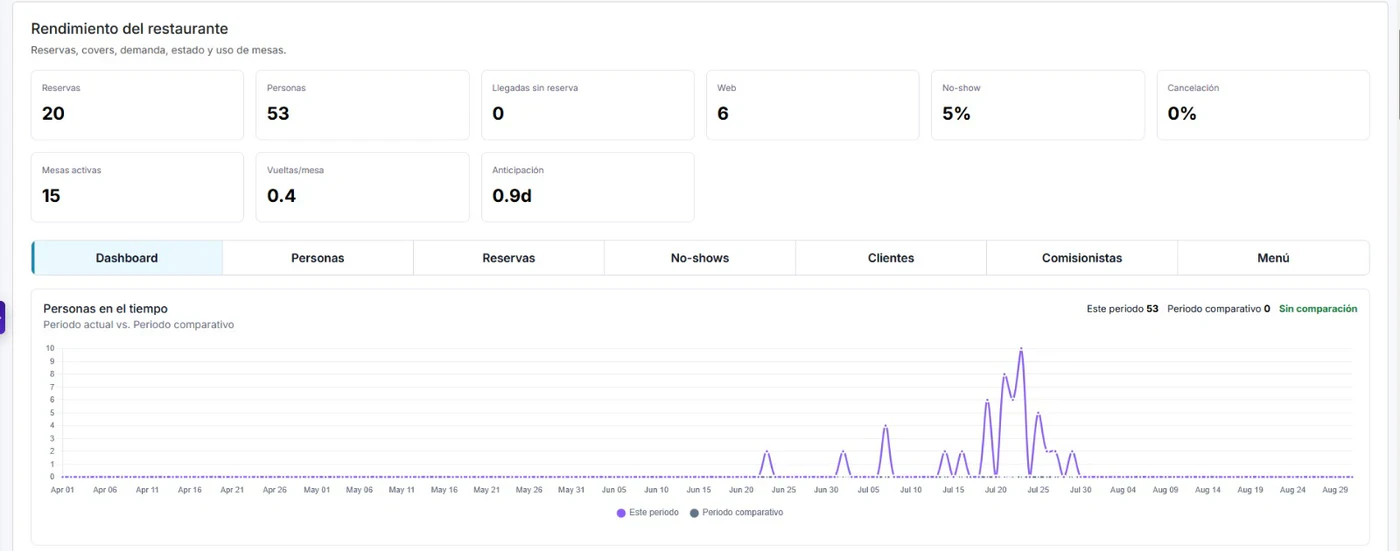Click the chart peak reaching value 10
The image size is (1400, 551).
[x=1021, y=349]
